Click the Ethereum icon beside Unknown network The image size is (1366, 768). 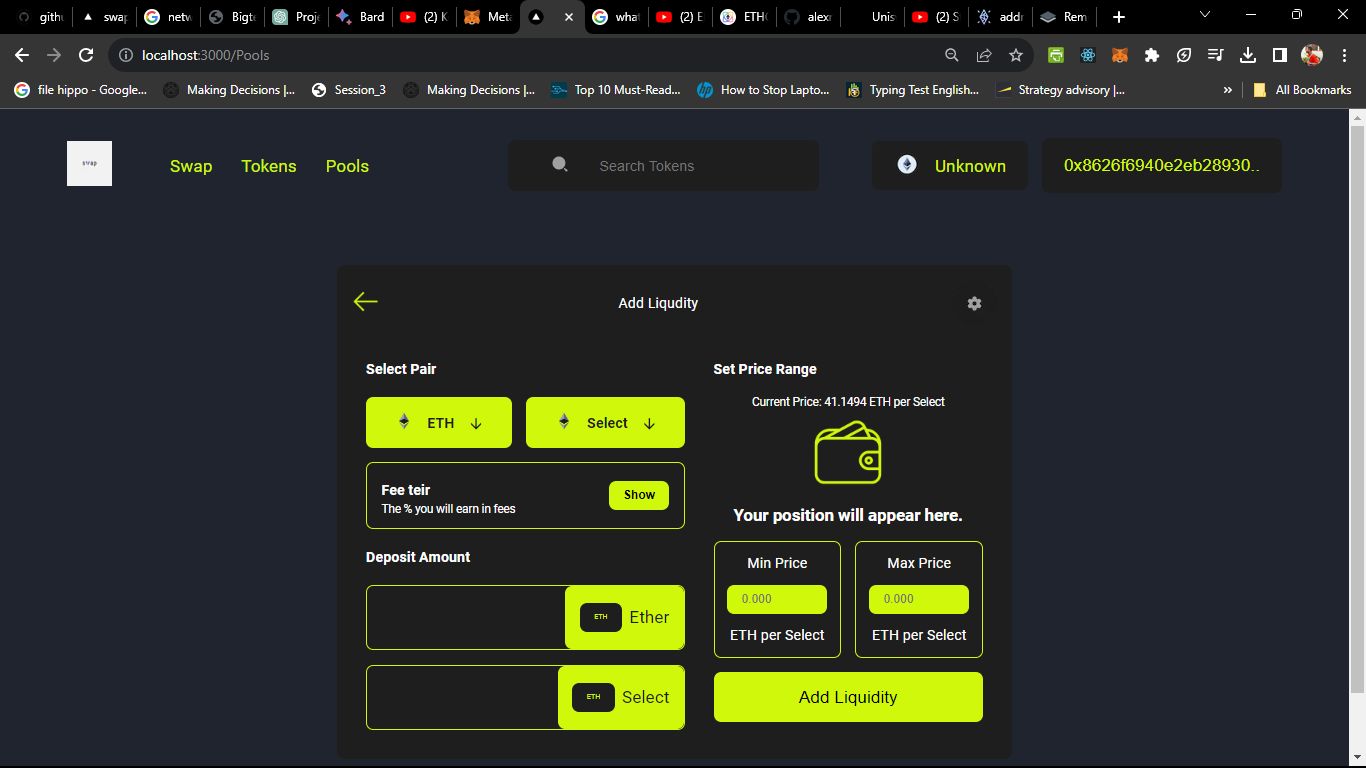[x=907, y=165]
